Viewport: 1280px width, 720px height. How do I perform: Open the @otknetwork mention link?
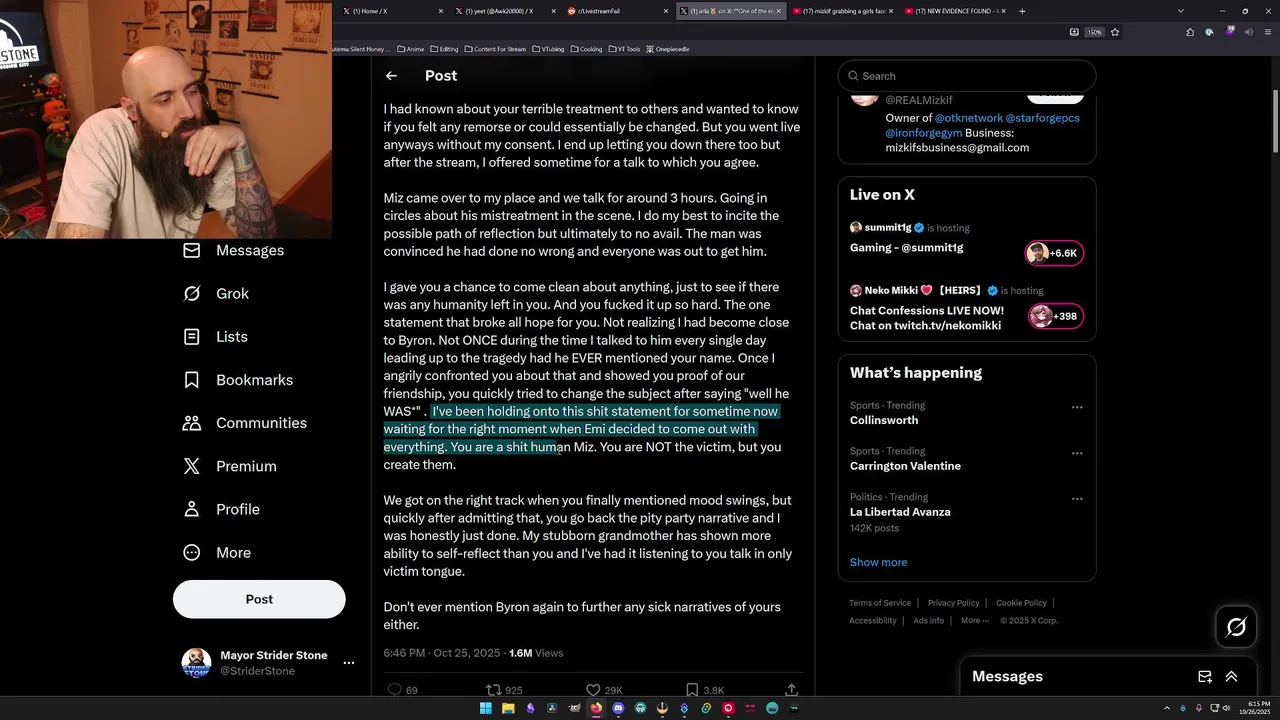click(968, 118)
